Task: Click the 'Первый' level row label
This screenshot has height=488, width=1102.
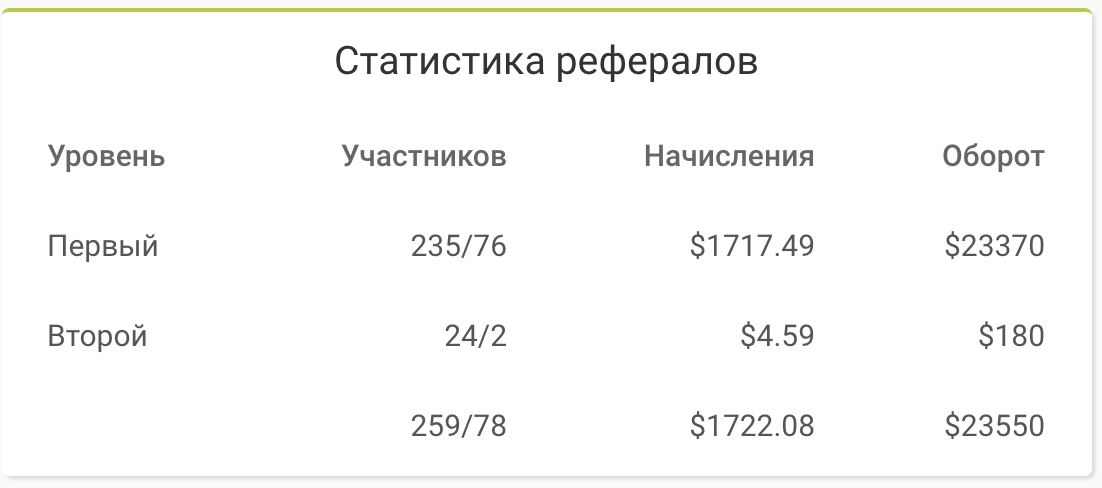Action: pyautogui.click(x=103, y=247)
